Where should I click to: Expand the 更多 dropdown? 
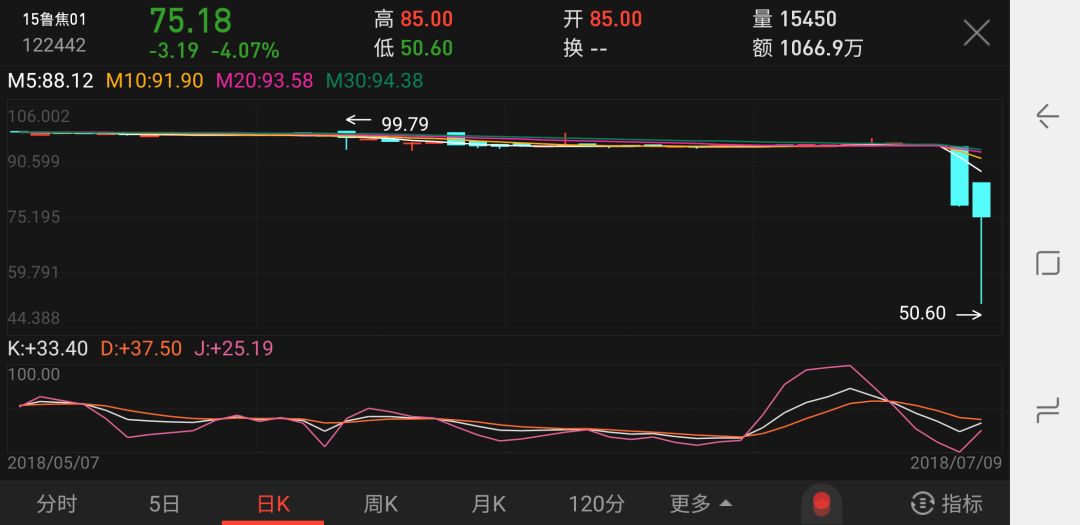[x=700, y=504]
